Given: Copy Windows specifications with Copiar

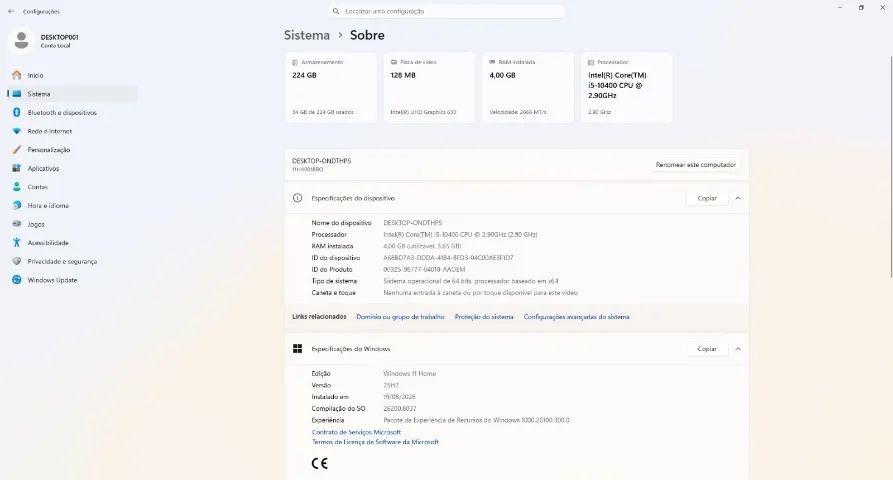Looking at the screenshot, I should (707, 348).
